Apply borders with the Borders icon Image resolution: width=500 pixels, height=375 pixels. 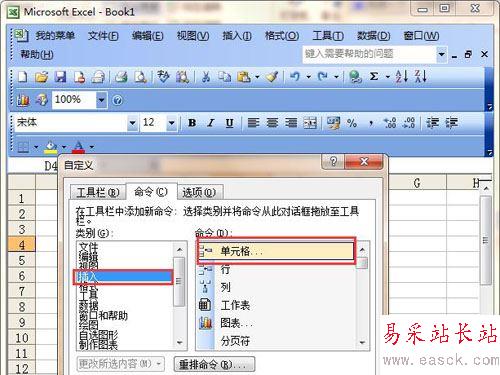[x=23, y=147]
